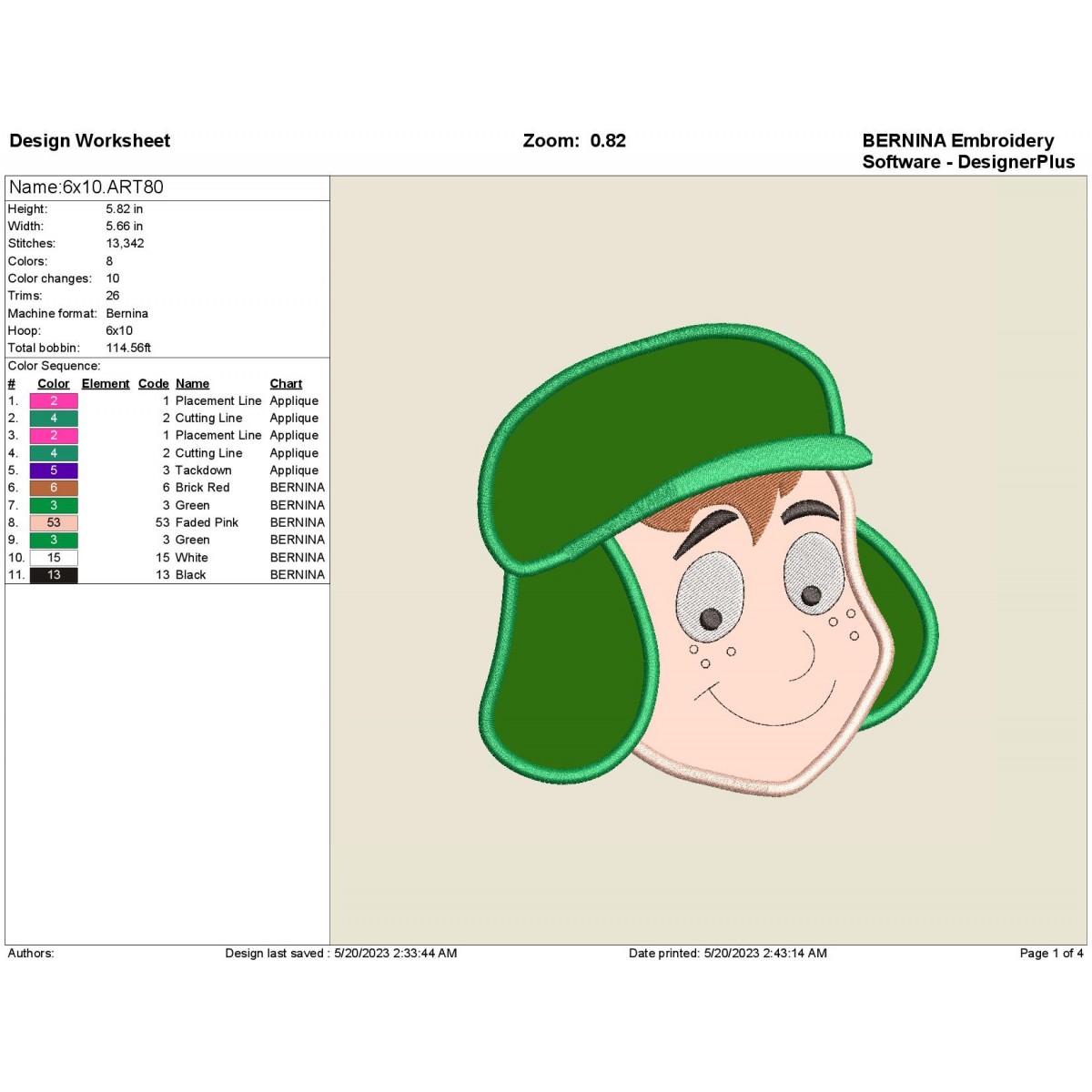Click the Date printed timestamp

(728, 954)
